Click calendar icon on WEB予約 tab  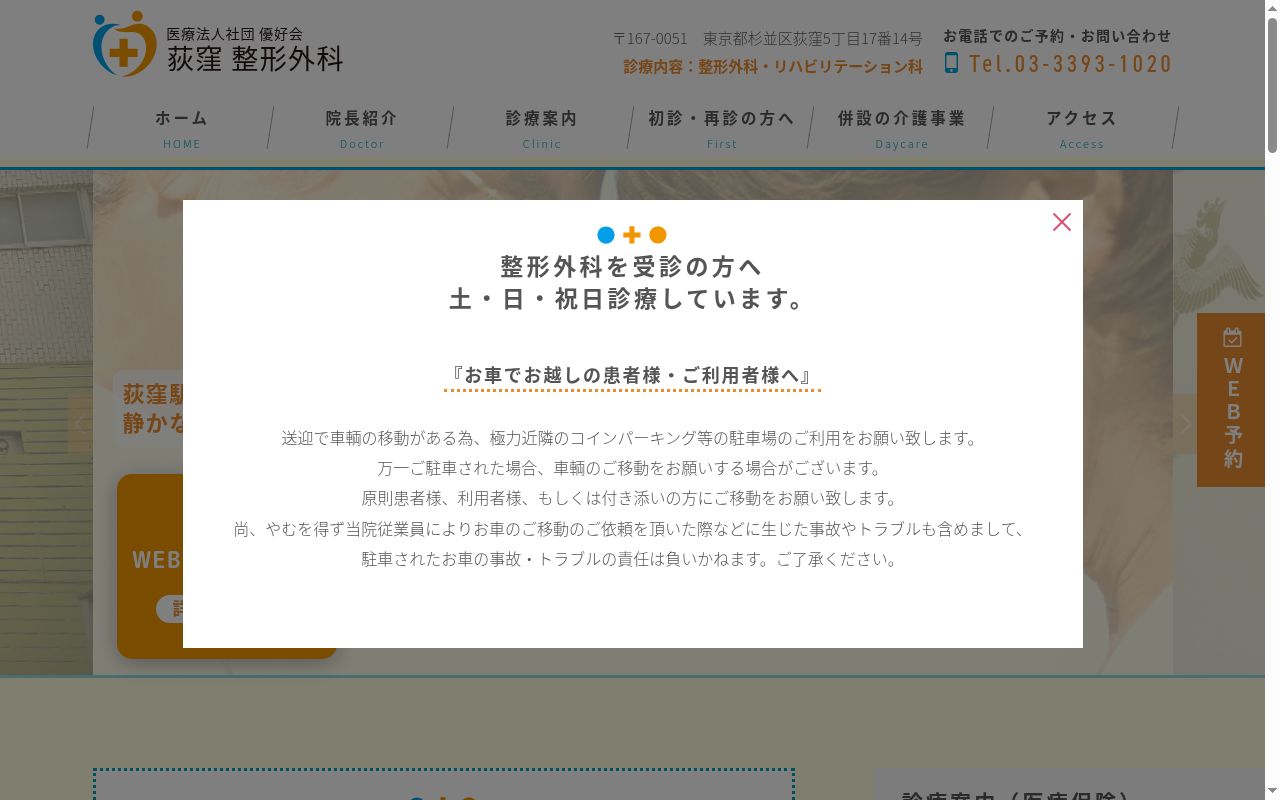[x=1233, y=337]
